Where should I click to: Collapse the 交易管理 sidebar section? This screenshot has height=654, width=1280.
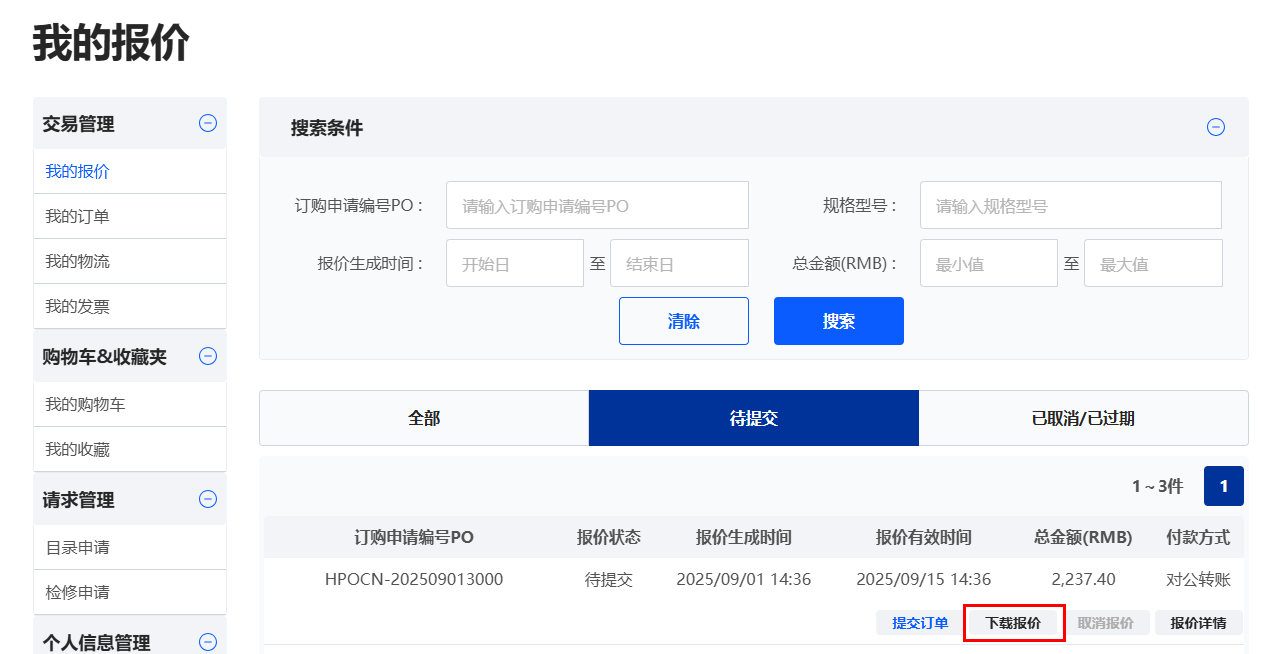208,124
